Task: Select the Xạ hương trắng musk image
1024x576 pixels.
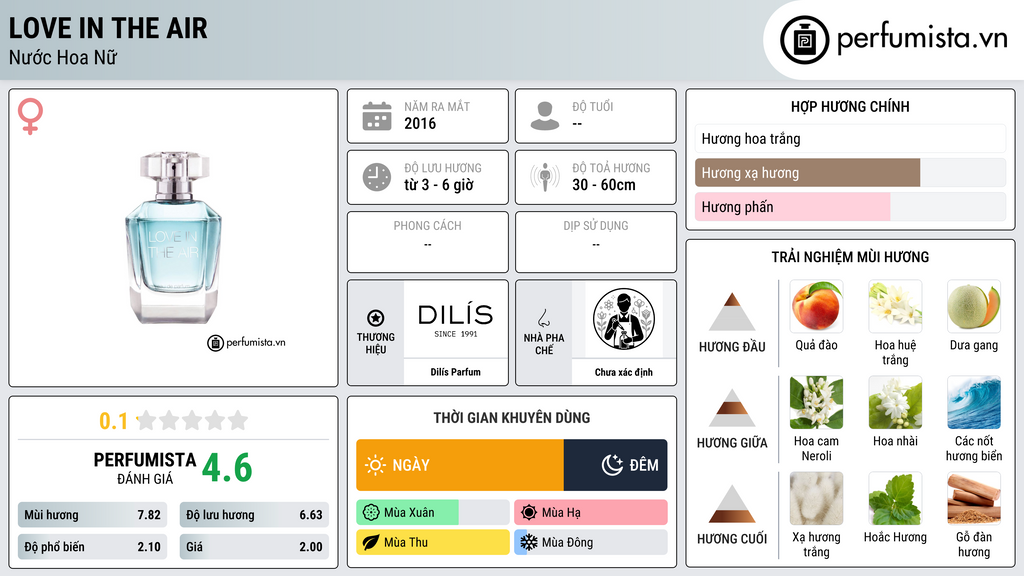Action: click(x=816, y=498)
